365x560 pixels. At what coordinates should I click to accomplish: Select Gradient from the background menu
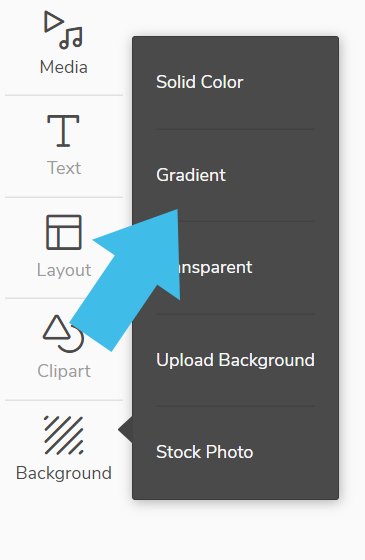tap(191, 175)
